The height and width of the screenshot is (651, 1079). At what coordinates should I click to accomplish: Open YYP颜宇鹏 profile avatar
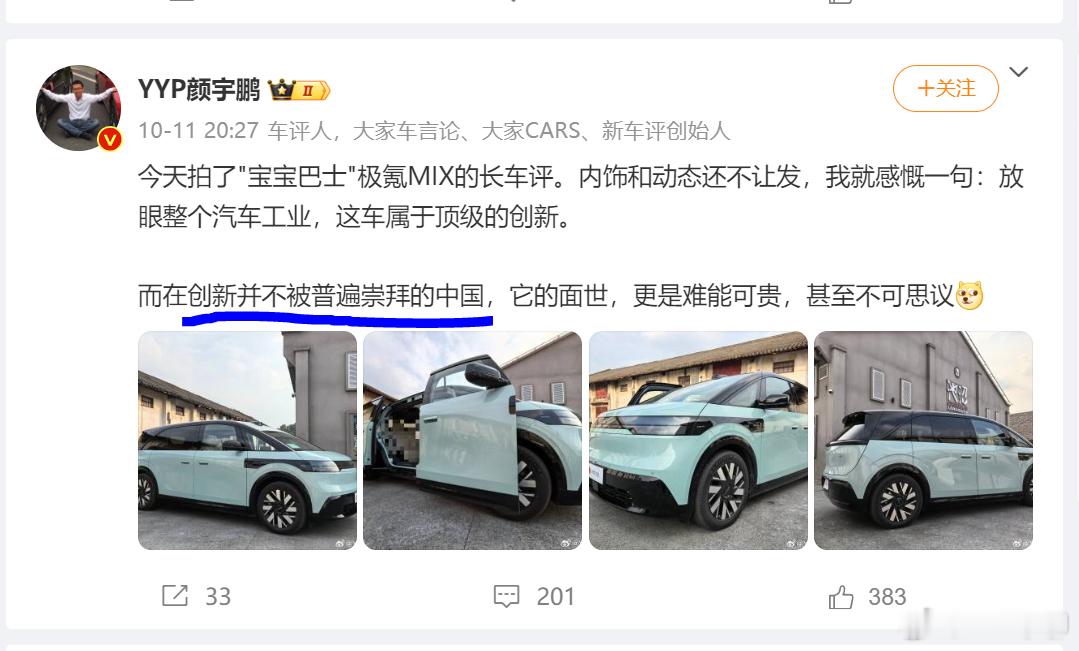click(78, 107)
